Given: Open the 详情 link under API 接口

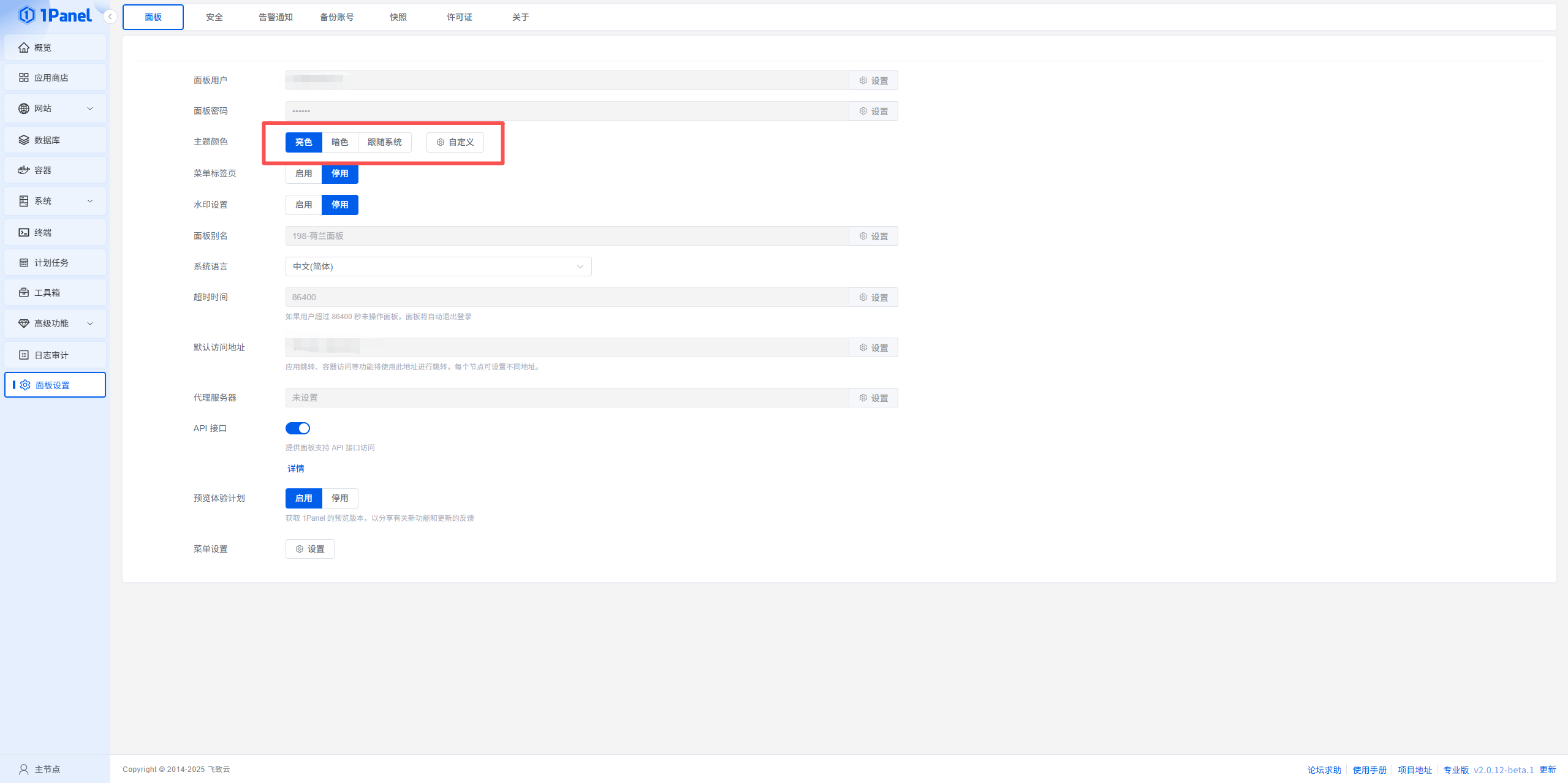Looking at the screenshot, I should pos(296,469).
